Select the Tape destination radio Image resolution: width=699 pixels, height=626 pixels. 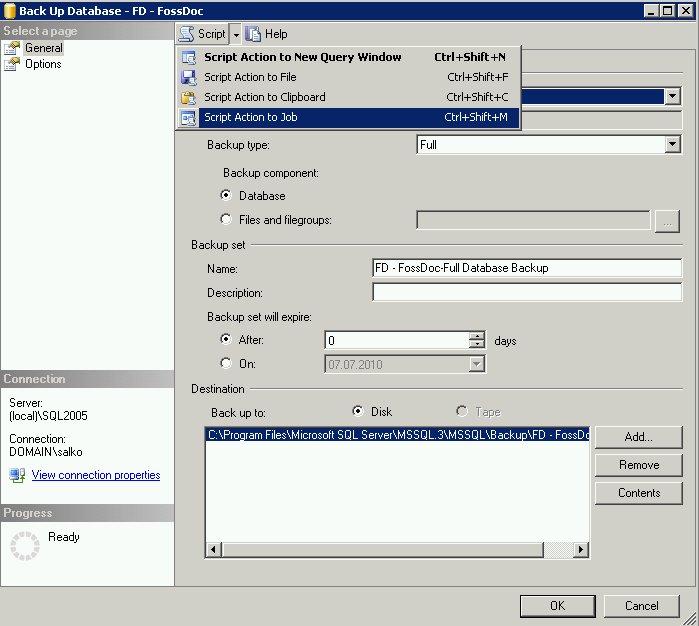pos(462,411)
